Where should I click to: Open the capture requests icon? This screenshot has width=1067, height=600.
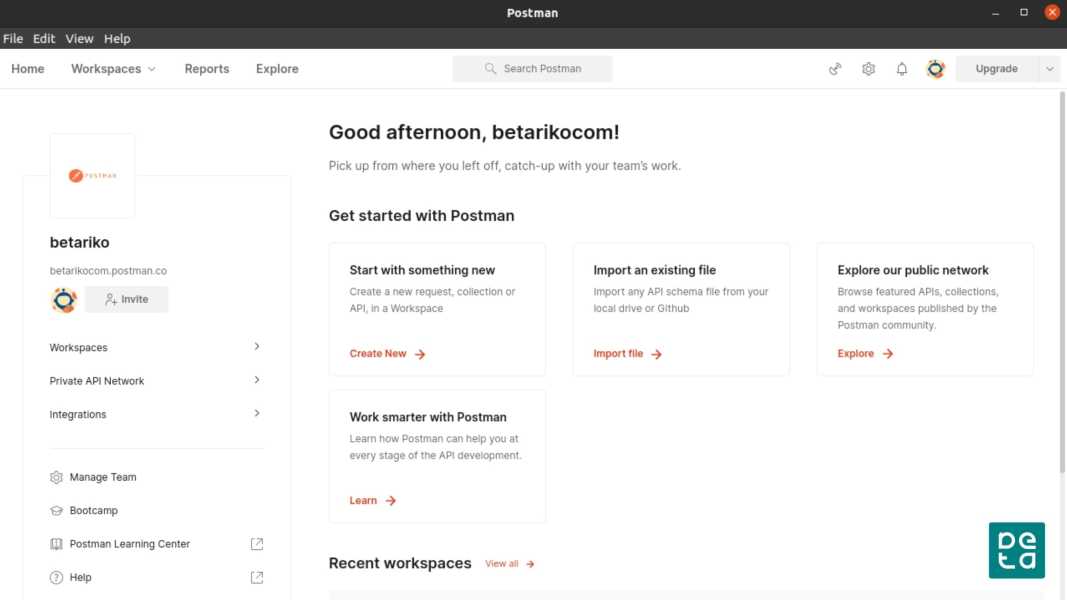(x=835, y=68)
